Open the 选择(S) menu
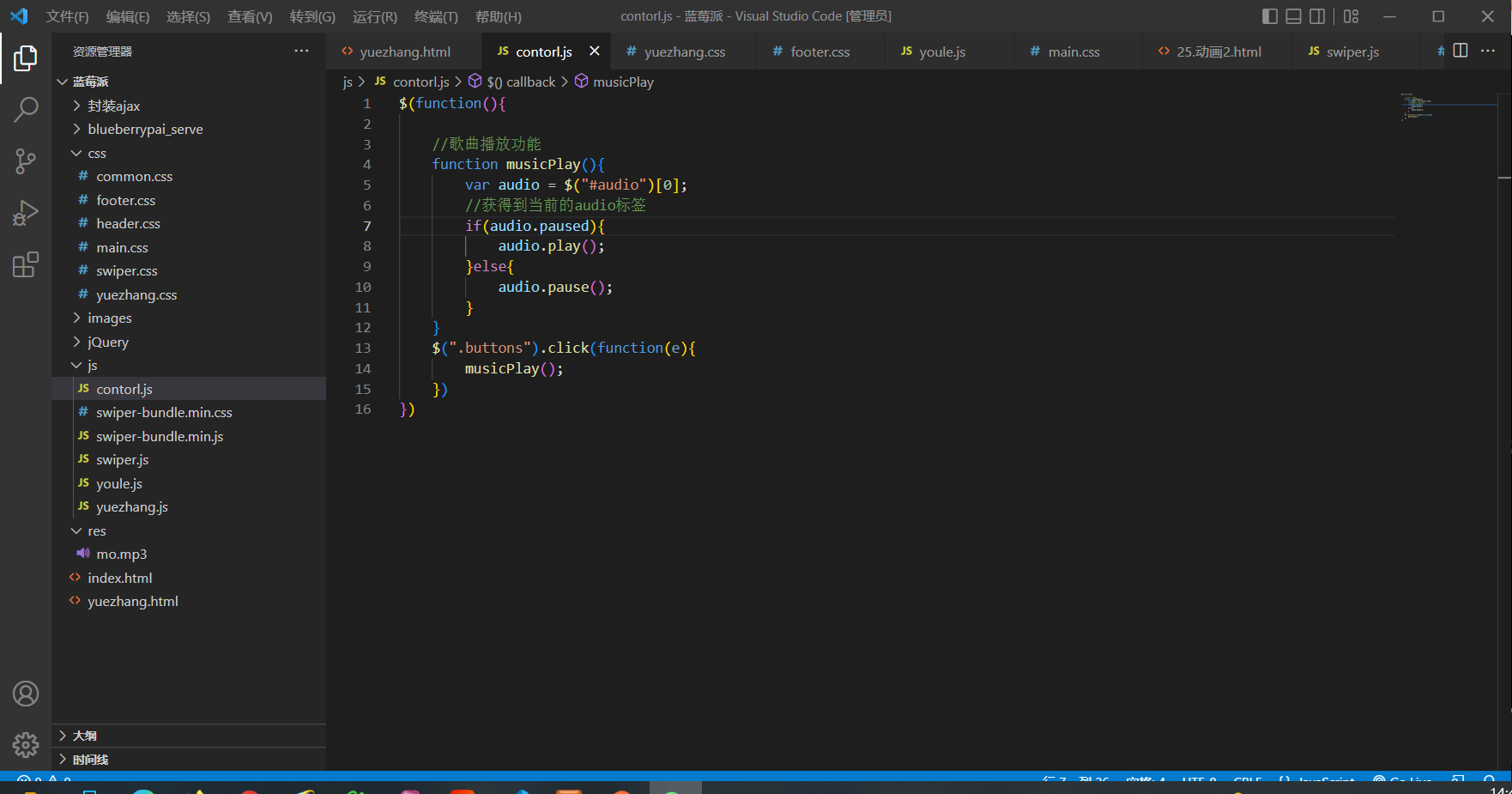This screenshot has width=1512, height=794. pos(188,16)
